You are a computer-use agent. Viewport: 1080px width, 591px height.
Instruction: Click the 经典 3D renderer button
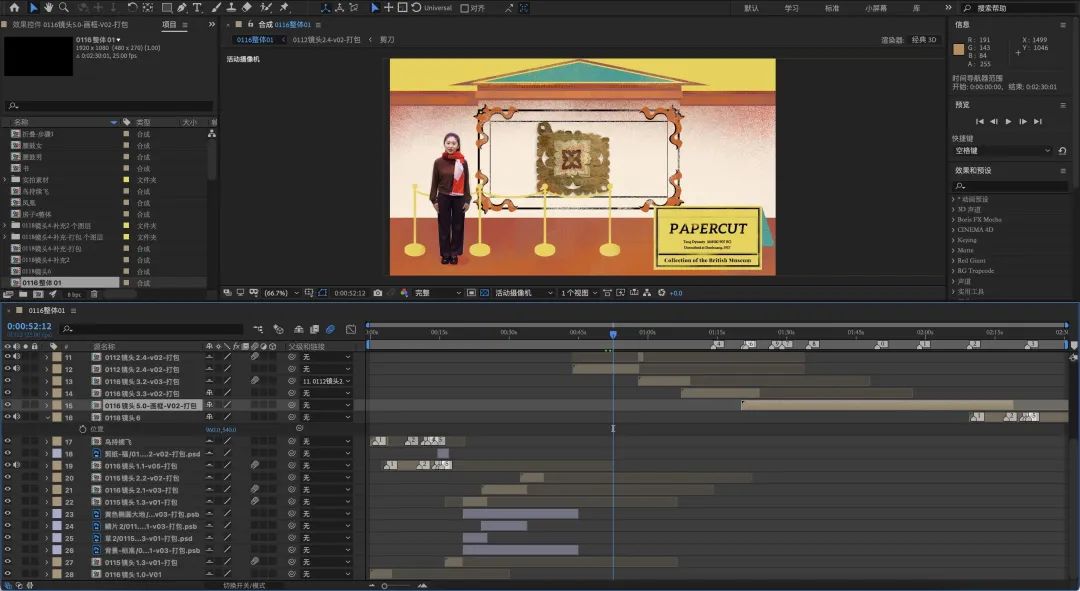925,40
